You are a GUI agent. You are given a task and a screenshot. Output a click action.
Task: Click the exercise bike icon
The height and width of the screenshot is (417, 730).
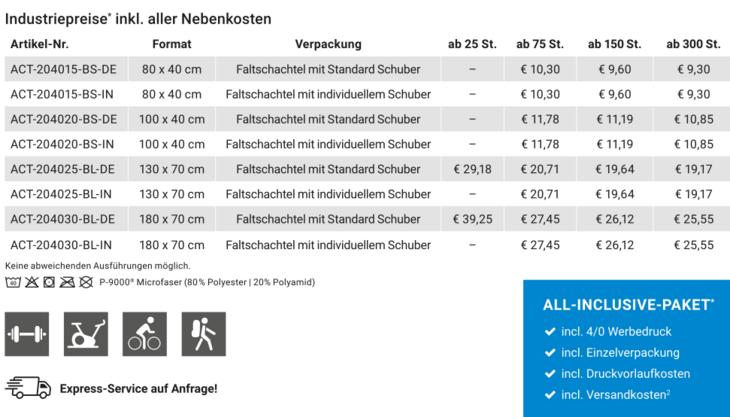(x=86, y=334)
